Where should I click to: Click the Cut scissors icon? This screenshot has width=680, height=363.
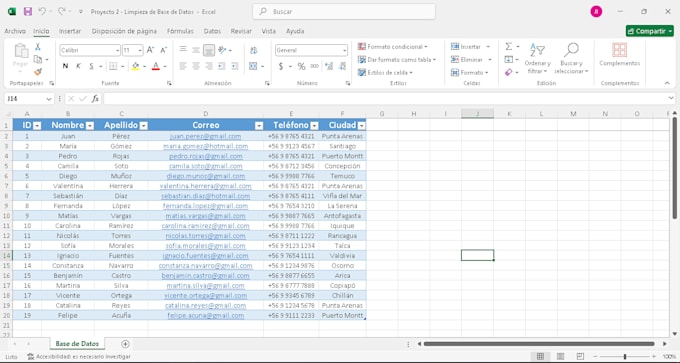click(38, 47)
